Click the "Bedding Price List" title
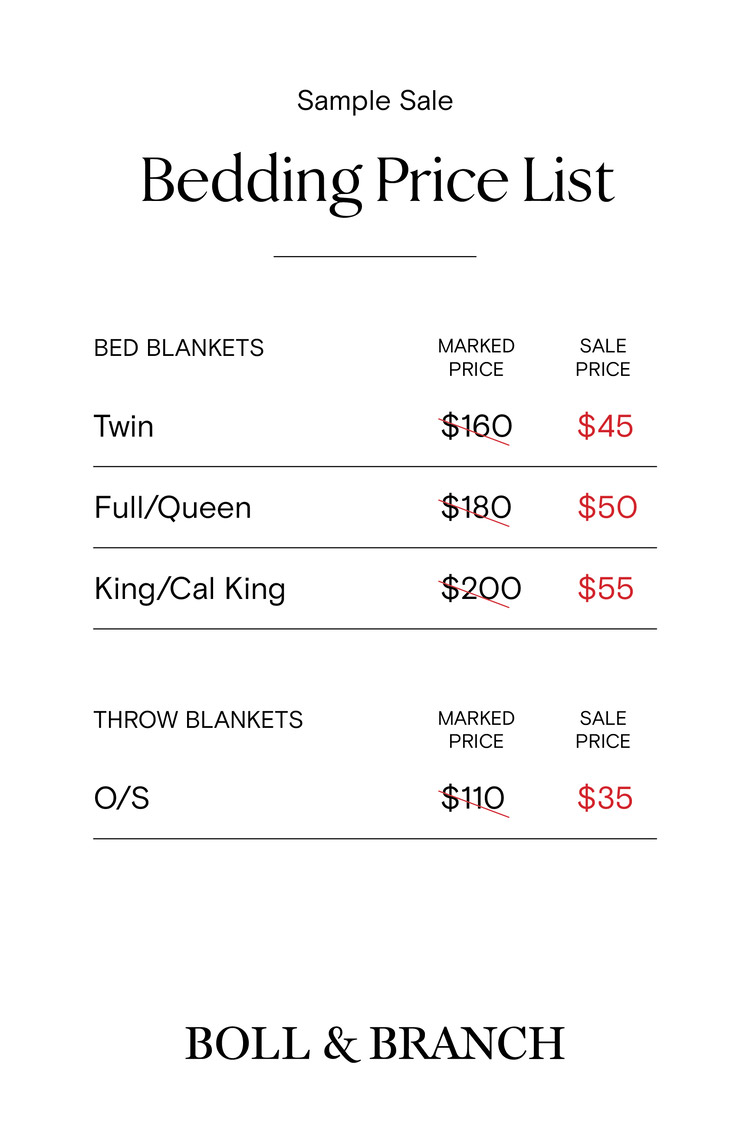The image size is (750, 1125). (376, 181)
